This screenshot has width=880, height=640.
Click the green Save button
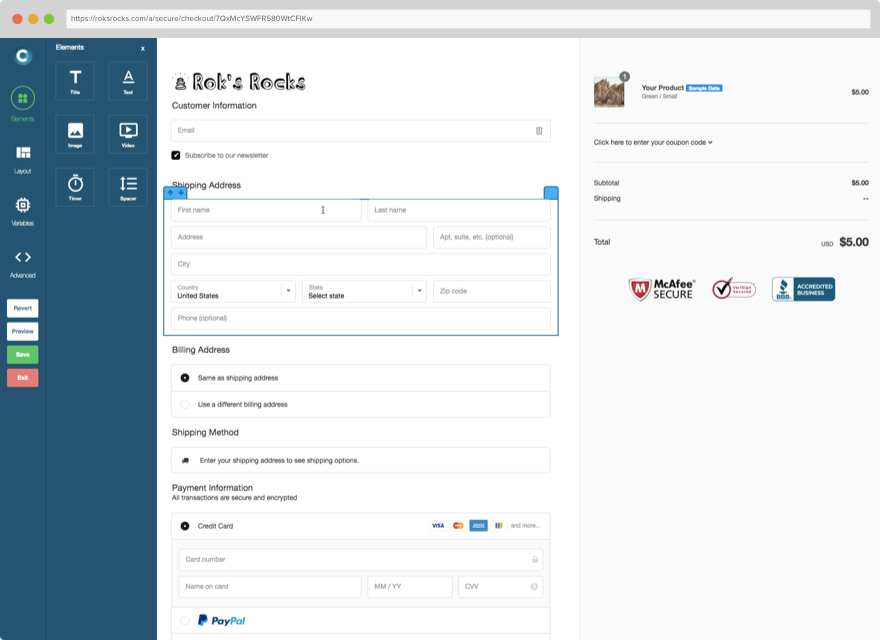[21, 354]
